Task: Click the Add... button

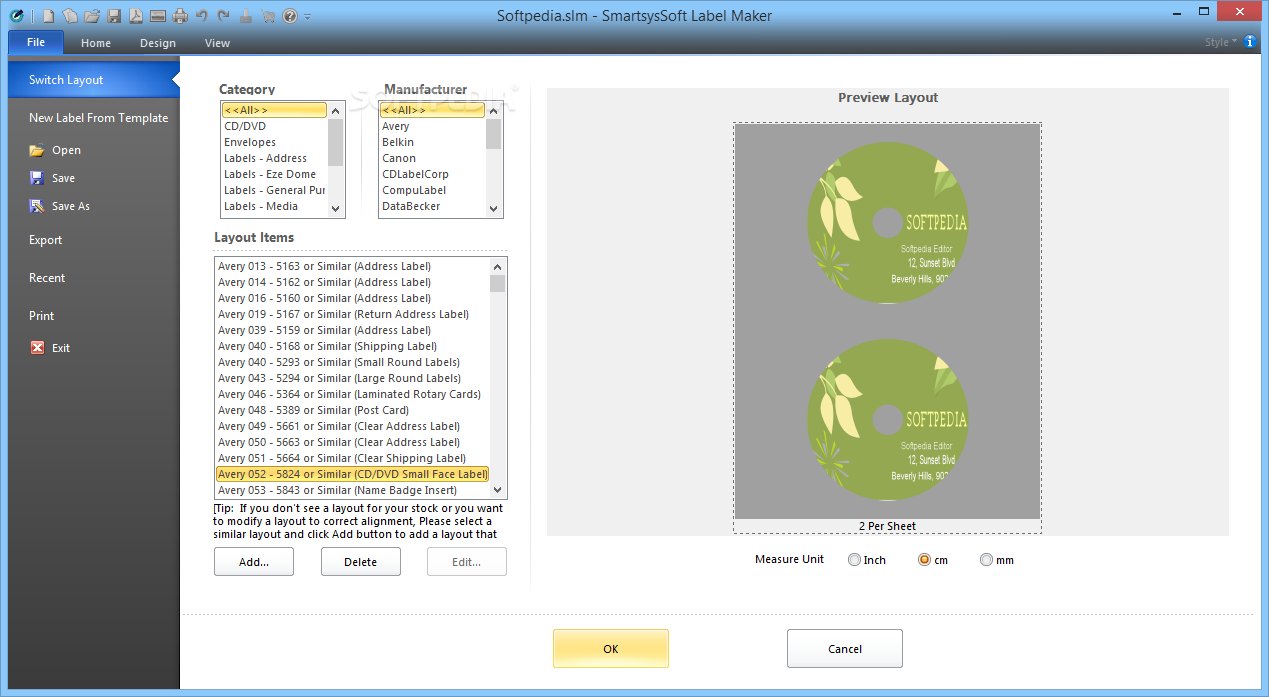Action: tap(254, 562)
